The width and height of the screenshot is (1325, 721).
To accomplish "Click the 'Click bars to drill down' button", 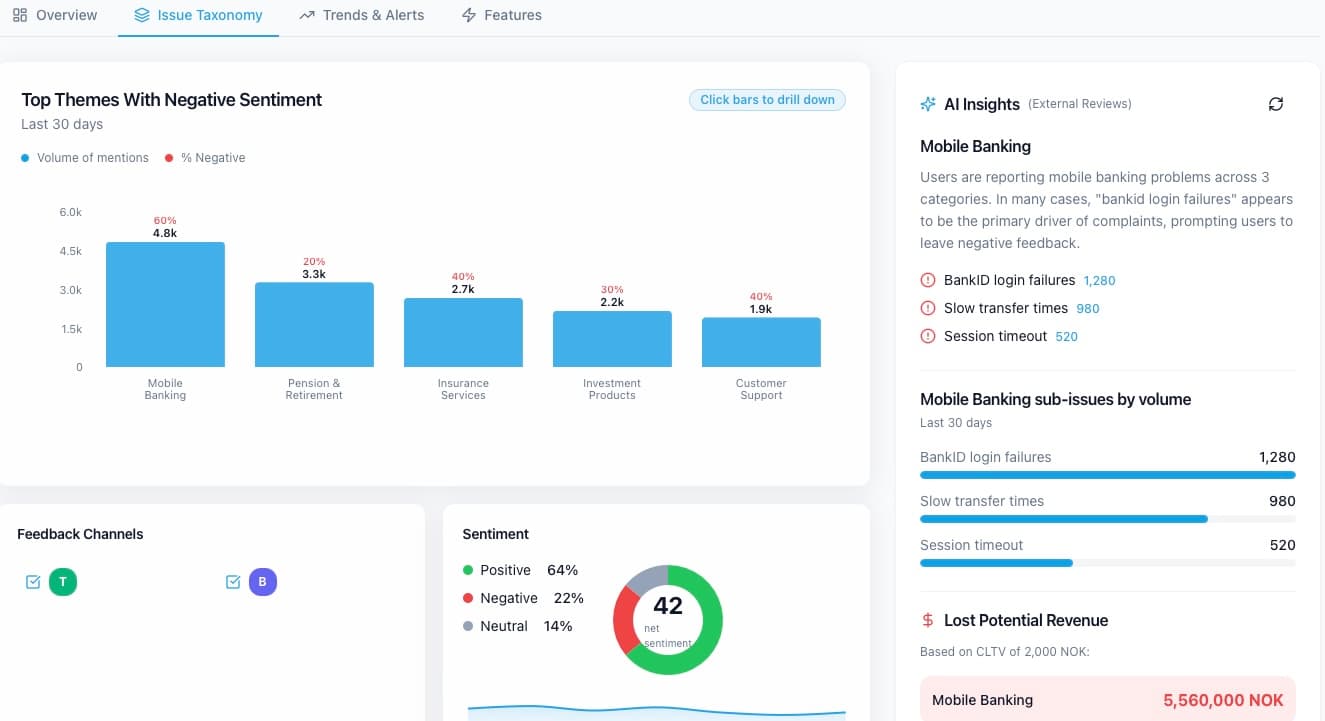I will [767, 100].
